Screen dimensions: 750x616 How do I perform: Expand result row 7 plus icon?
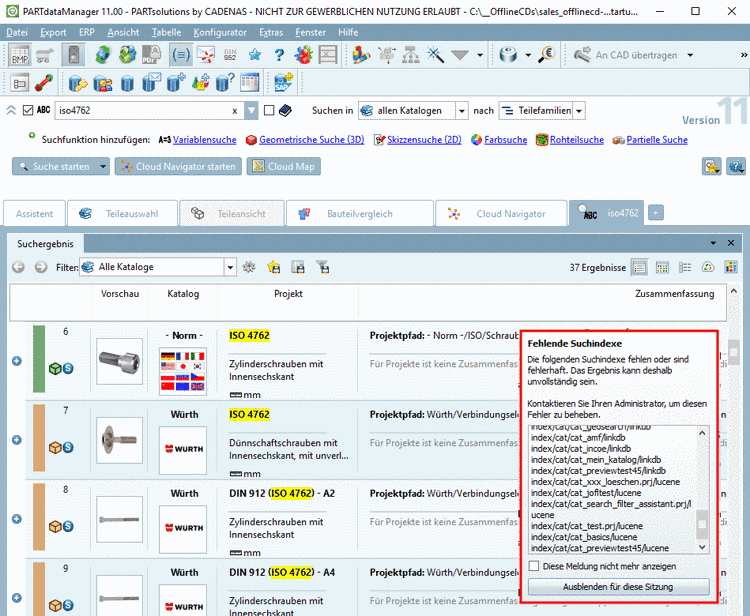point(17,440)
